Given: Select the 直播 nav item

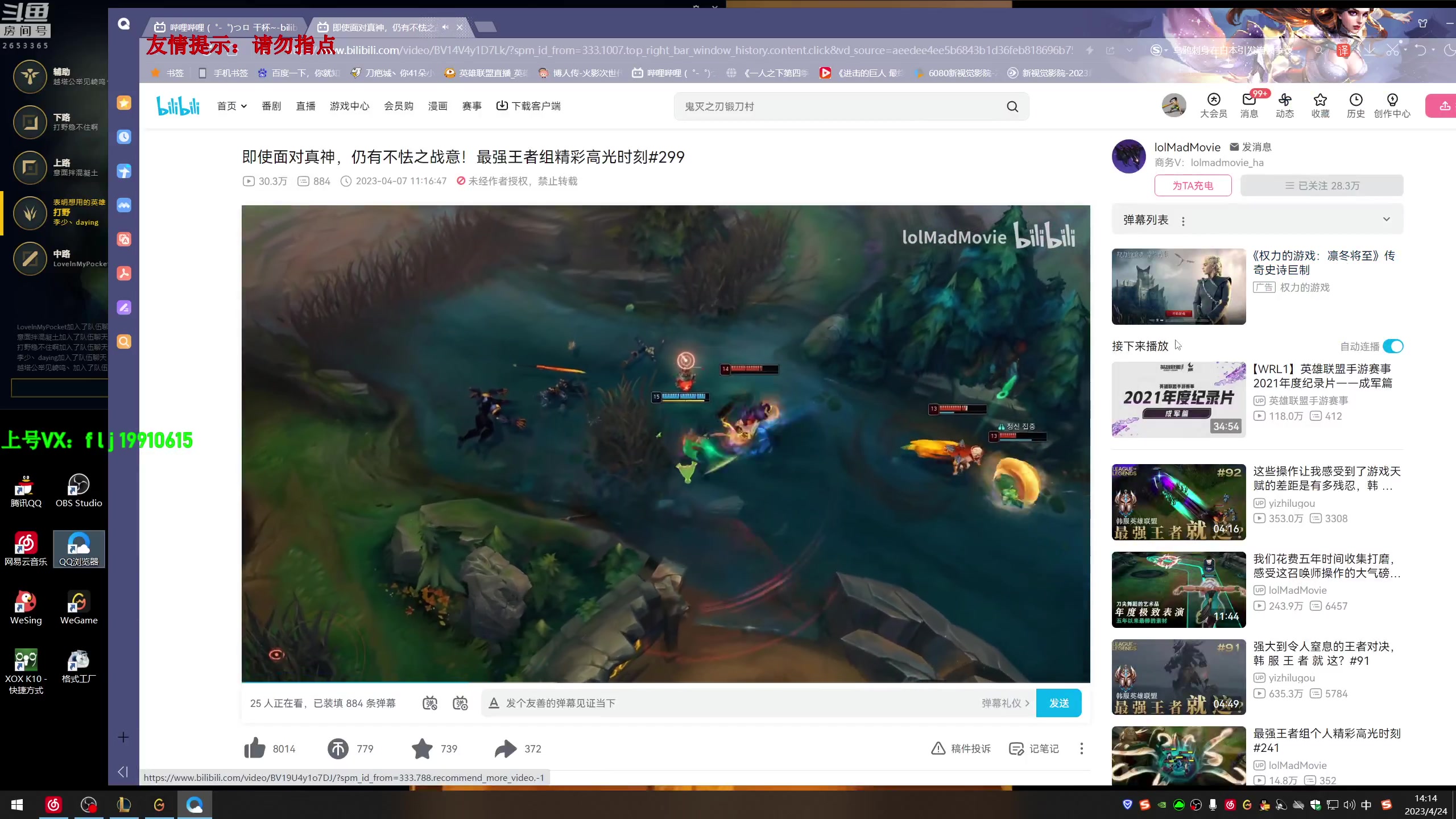Looking at the screenshot, I should 305,106.
